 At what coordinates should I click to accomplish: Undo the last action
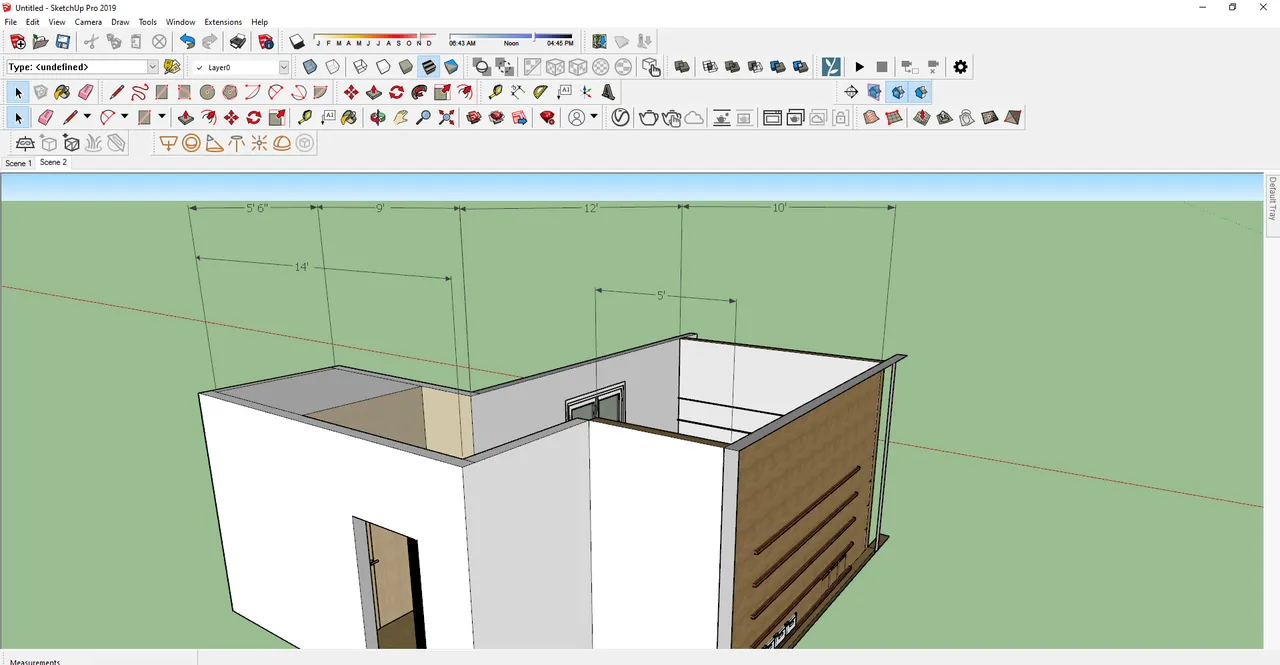(187, 42)
